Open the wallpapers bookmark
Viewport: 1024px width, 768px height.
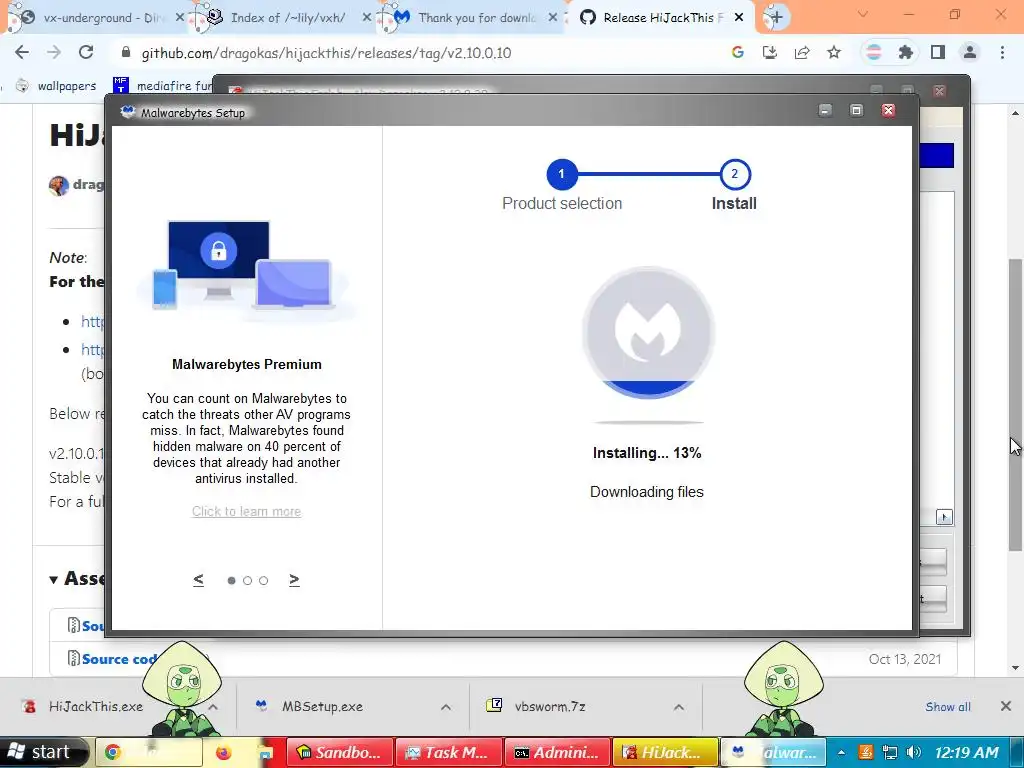57,86
